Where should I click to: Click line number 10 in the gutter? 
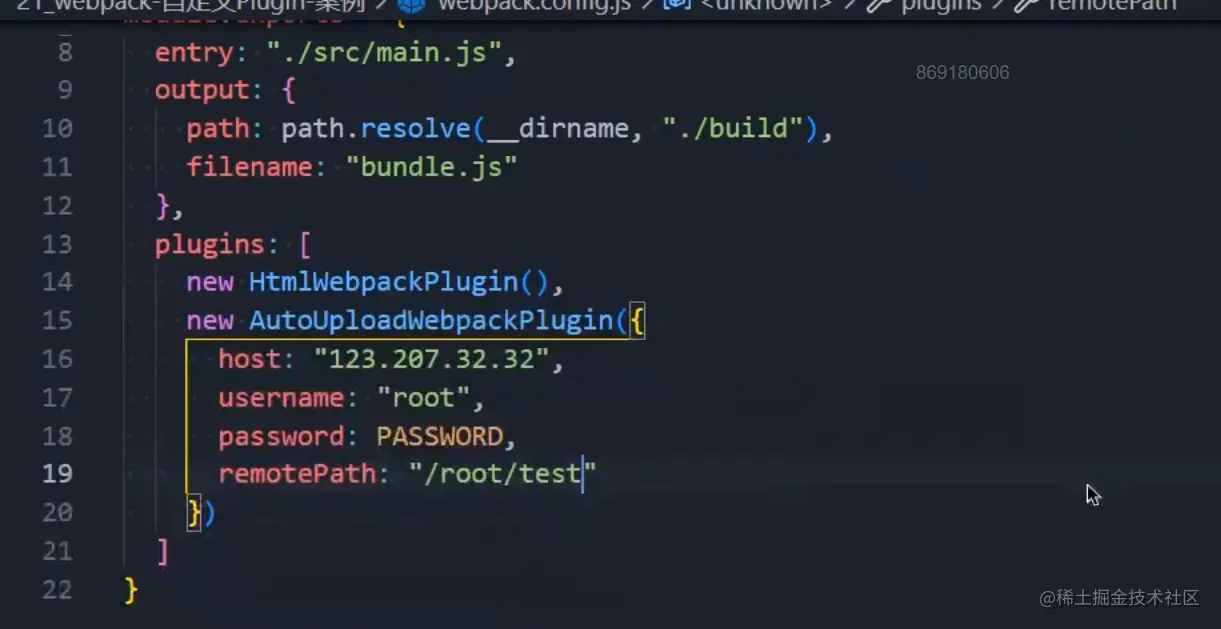[57, 128]
